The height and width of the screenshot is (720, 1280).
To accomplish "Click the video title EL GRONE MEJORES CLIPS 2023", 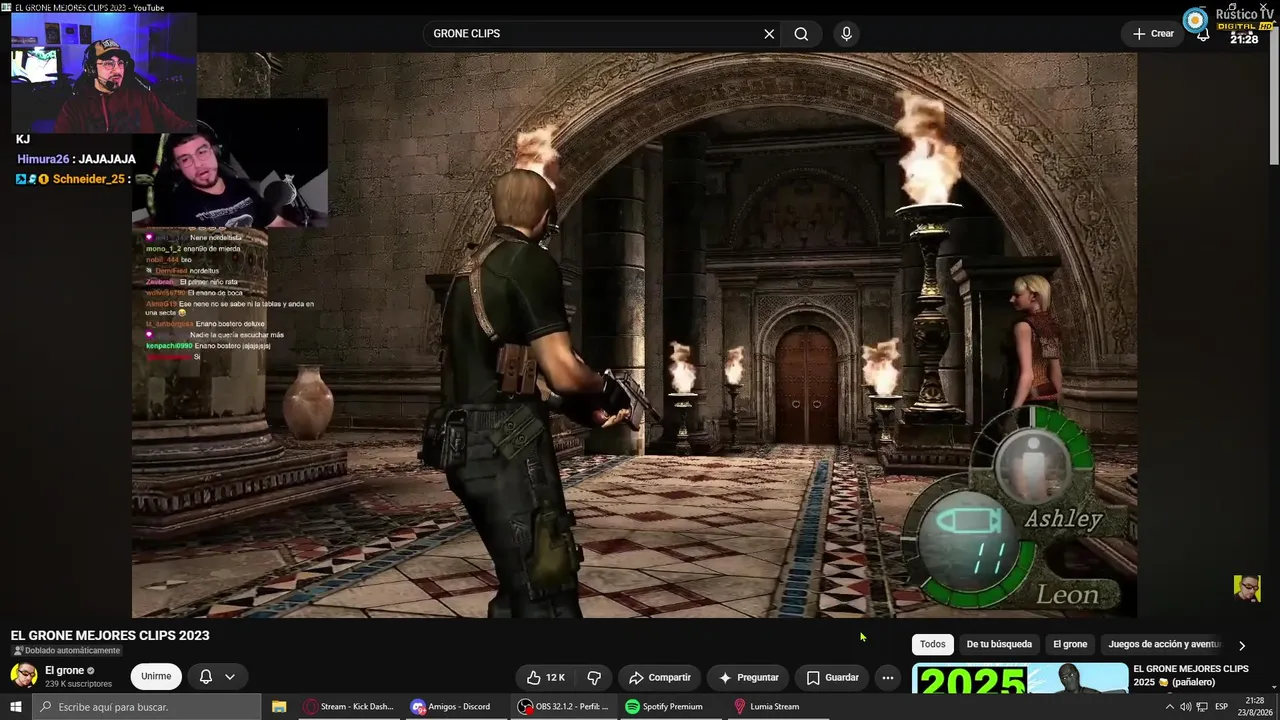I will (x=110, y=636).
